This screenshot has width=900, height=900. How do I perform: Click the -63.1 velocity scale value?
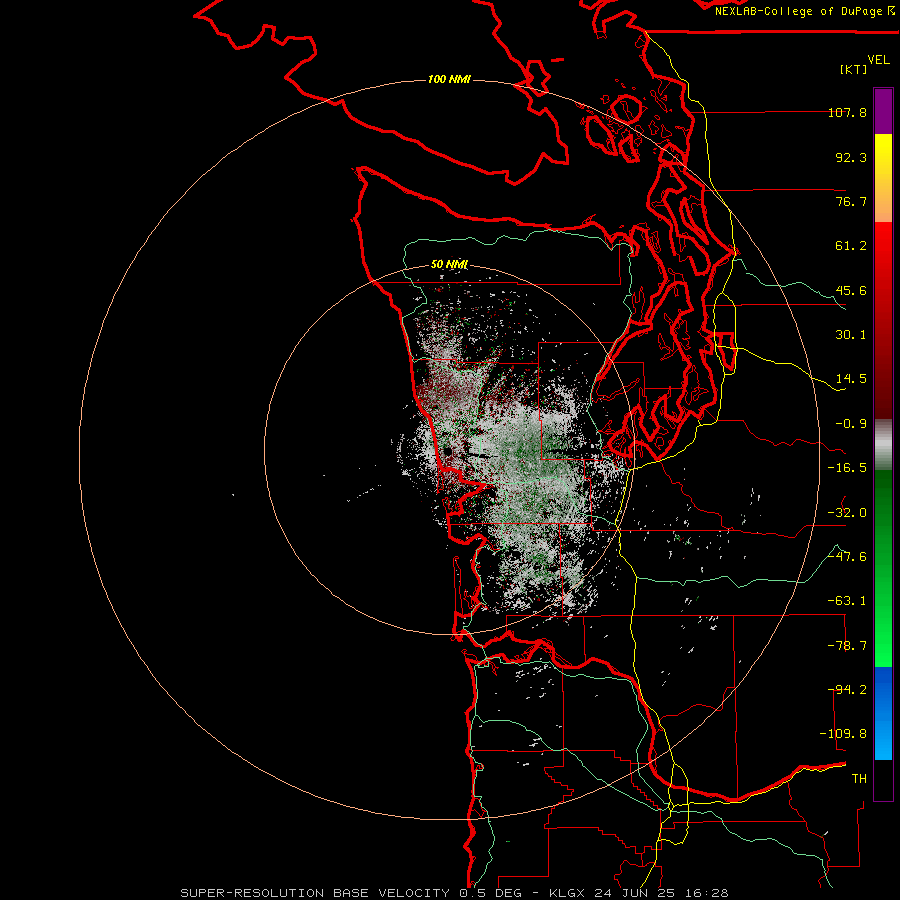(847, 601)
